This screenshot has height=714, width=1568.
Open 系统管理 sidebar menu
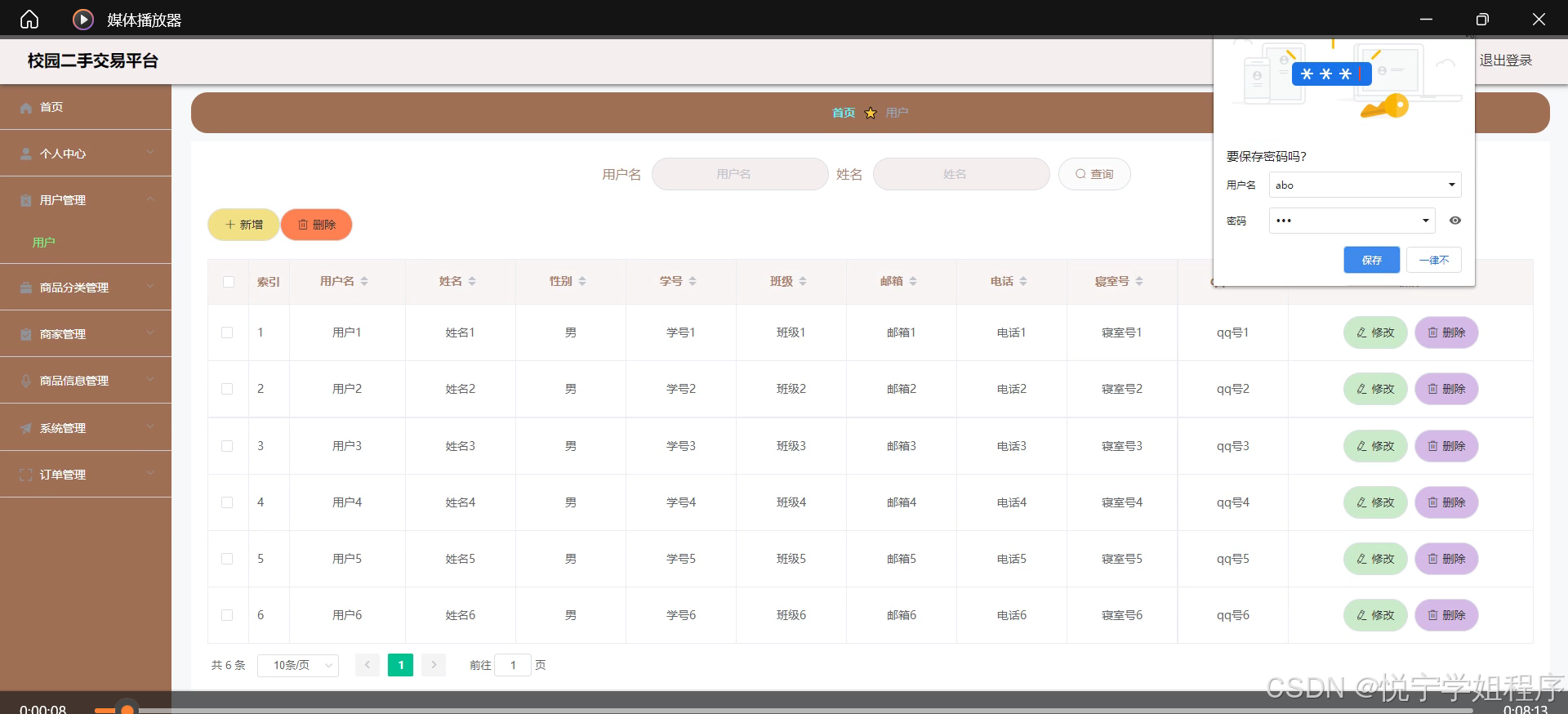[x=86, y=428]
